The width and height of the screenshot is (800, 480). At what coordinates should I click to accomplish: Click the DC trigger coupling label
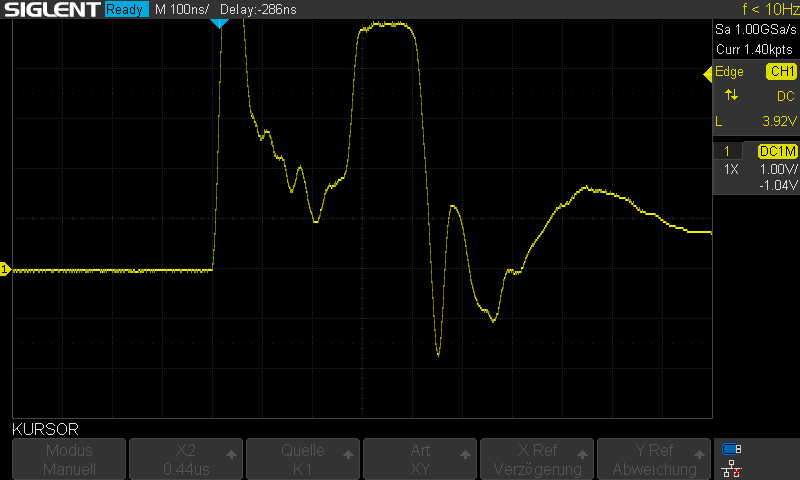pos(786,96)
